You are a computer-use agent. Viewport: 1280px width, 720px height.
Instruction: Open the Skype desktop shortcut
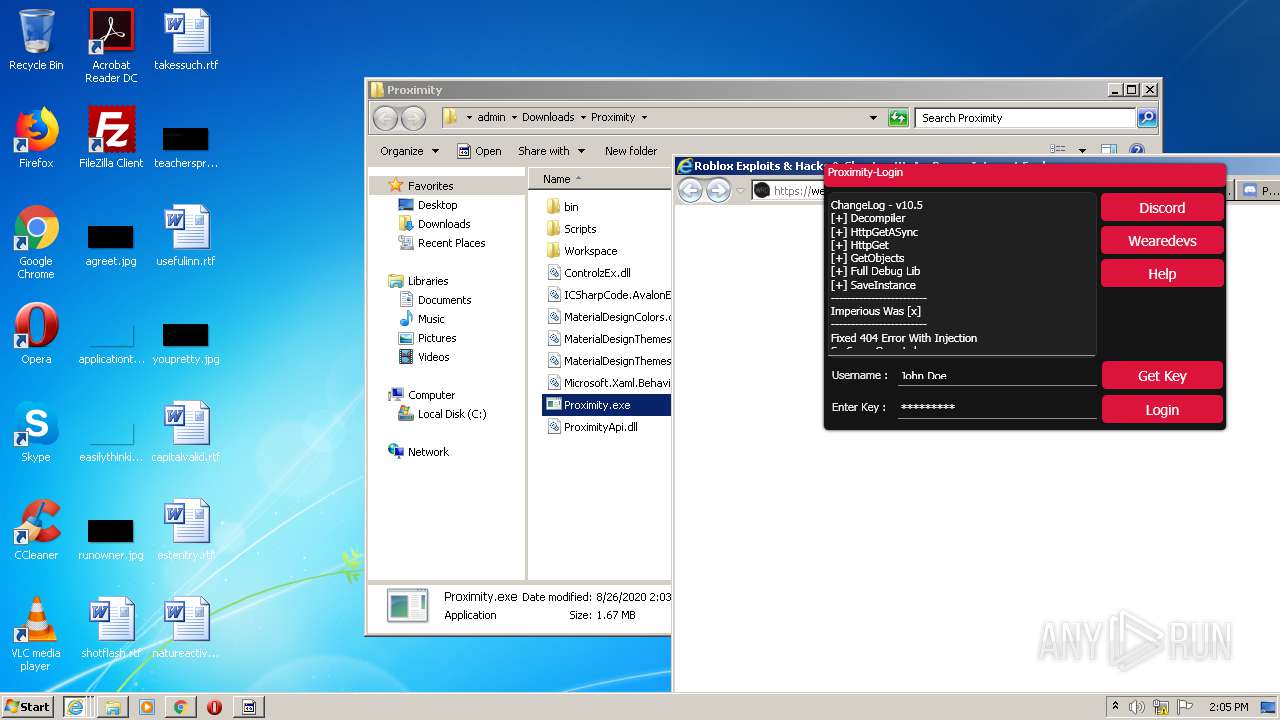[36, 432]
